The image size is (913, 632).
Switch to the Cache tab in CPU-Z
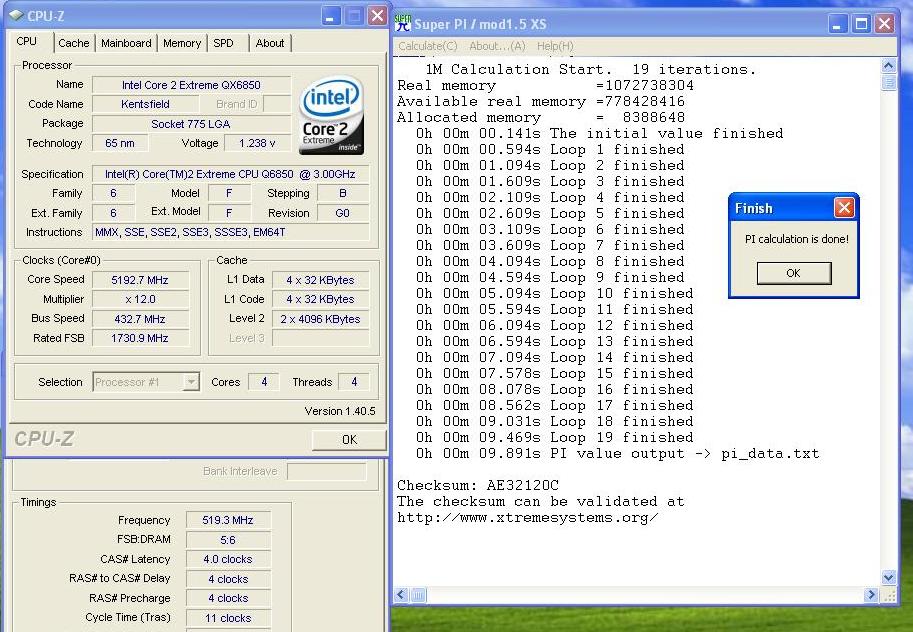(x=73, y=43)
